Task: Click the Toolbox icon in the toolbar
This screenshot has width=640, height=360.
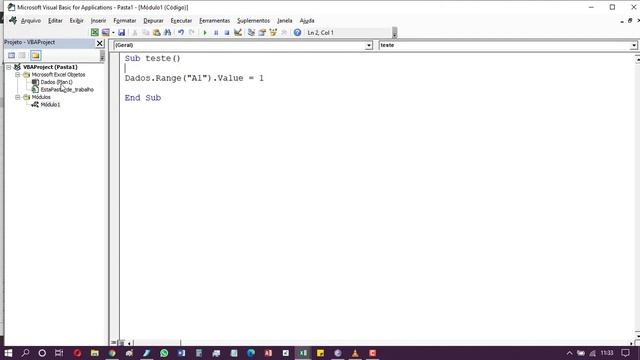Action: coord(284,32)
